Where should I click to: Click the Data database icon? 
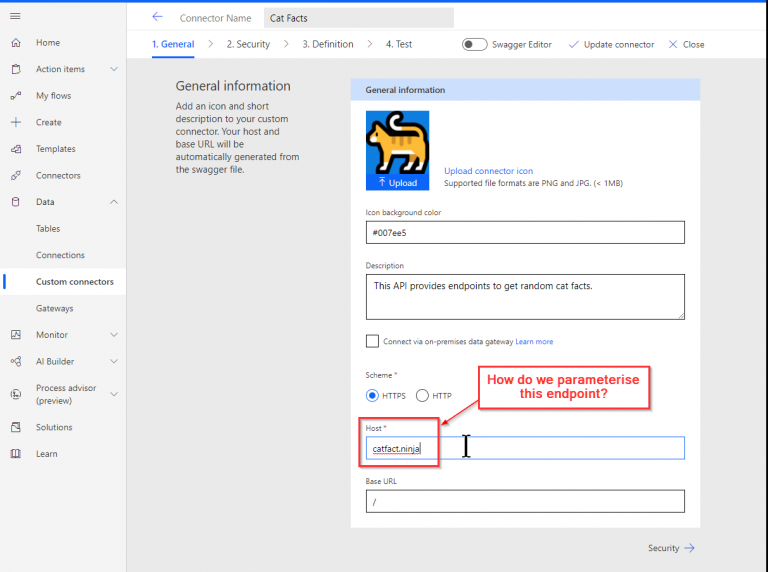[16, 202]
